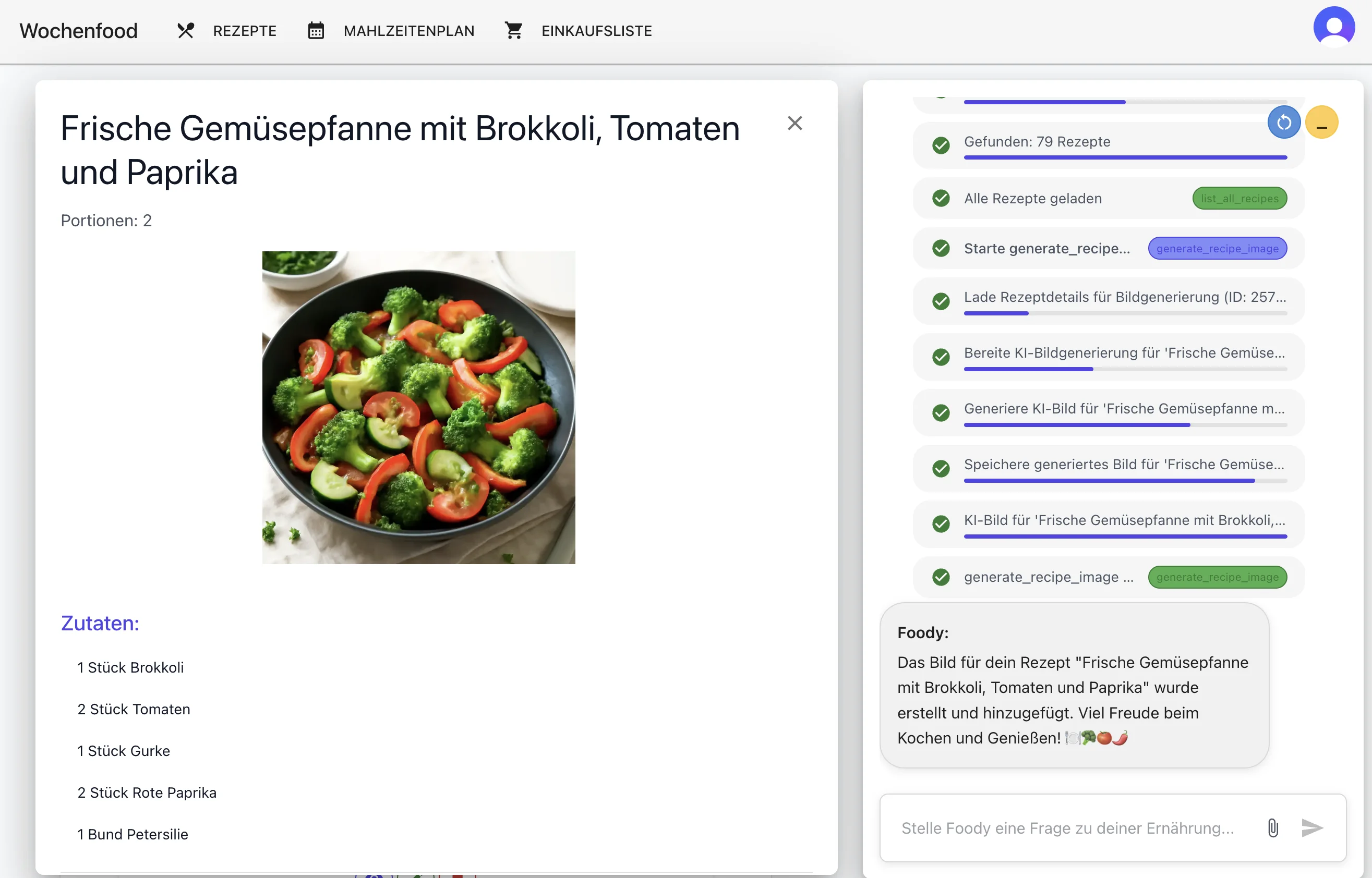
Task: Click check icon beside 'Alle Rezepte geladen'
Action: point(941,199)
